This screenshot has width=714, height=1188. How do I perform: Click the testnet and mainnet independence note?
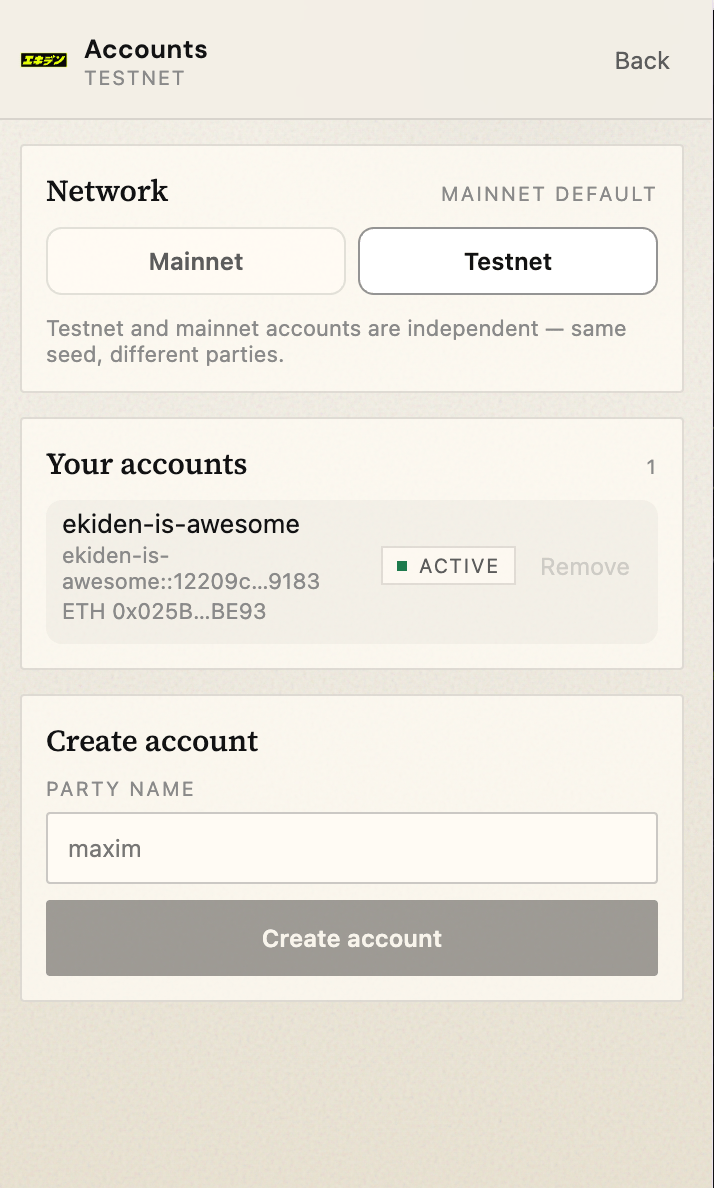click(336, 342)
